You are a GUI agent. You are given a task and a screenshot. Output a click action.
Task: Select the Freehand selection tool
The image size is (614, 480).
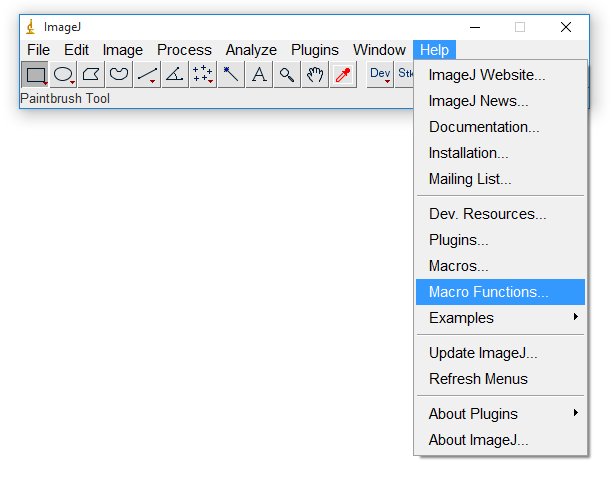[x=119, y=74]
